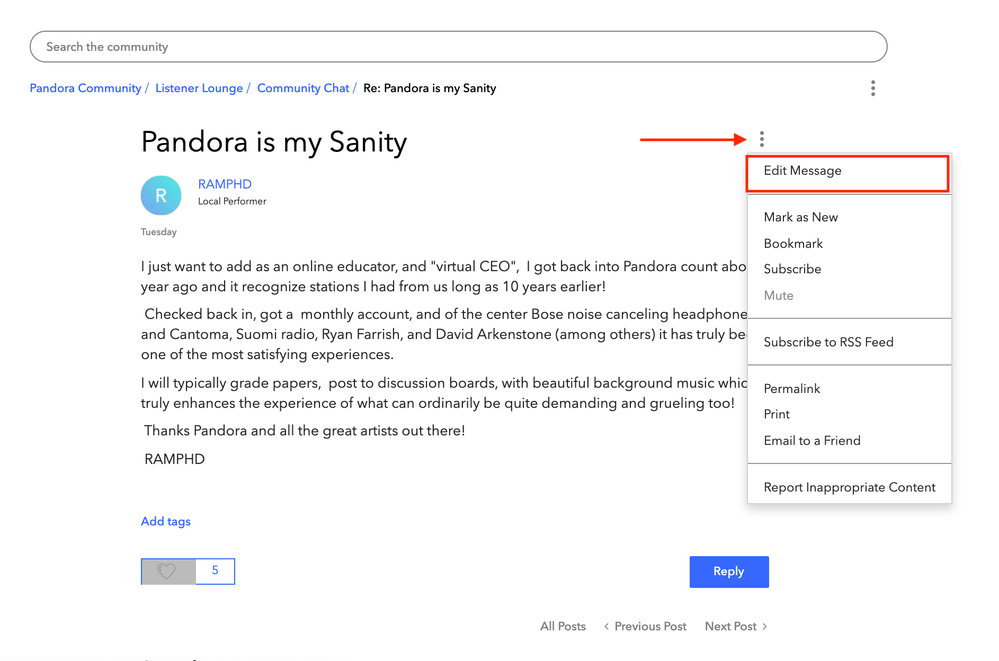This screenshot has width=999, height=661.
Task: Click the heart like icon
Action: pos(167,571)
